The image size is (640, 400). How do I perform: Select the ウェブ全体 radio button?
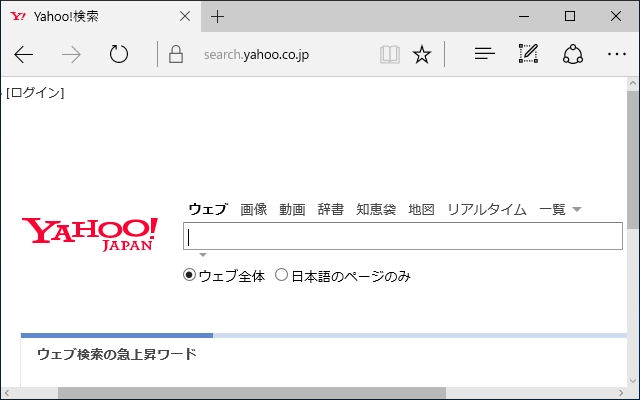189,275
